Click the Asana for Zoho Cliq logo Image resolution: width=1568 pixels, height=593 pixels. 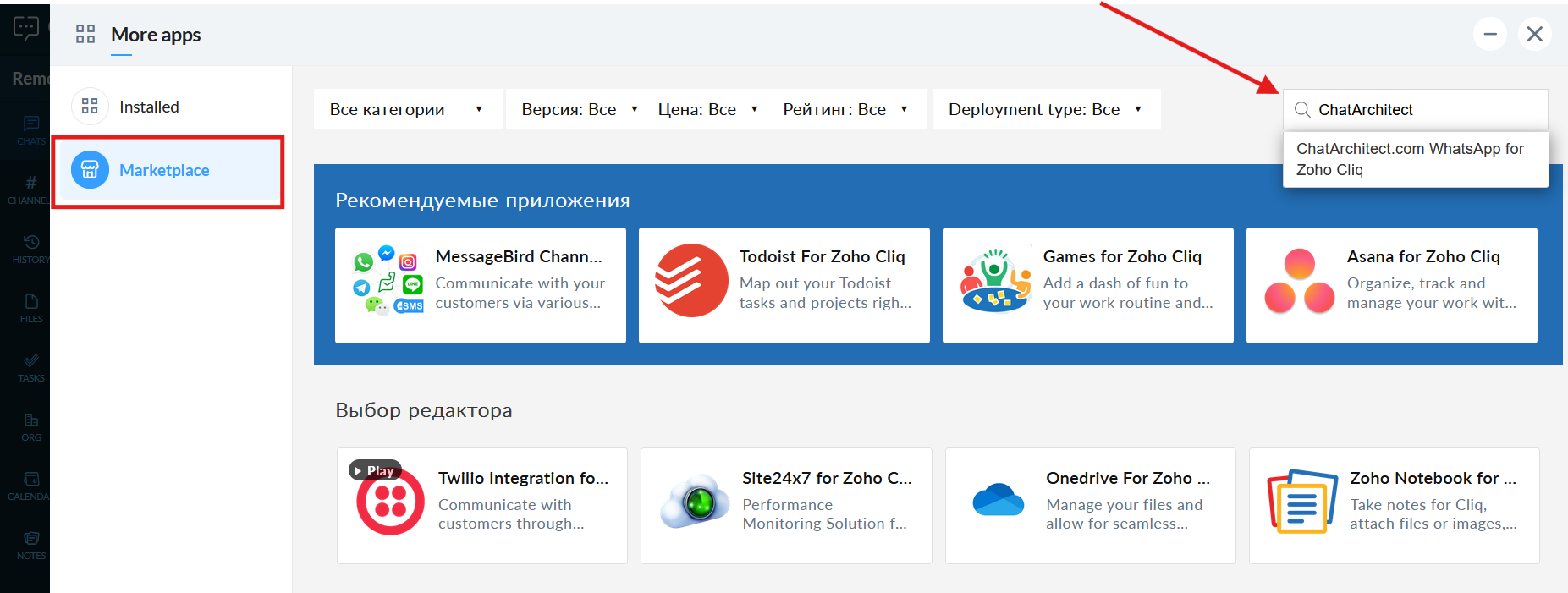pyautogui.click(x=1299, y=281)
